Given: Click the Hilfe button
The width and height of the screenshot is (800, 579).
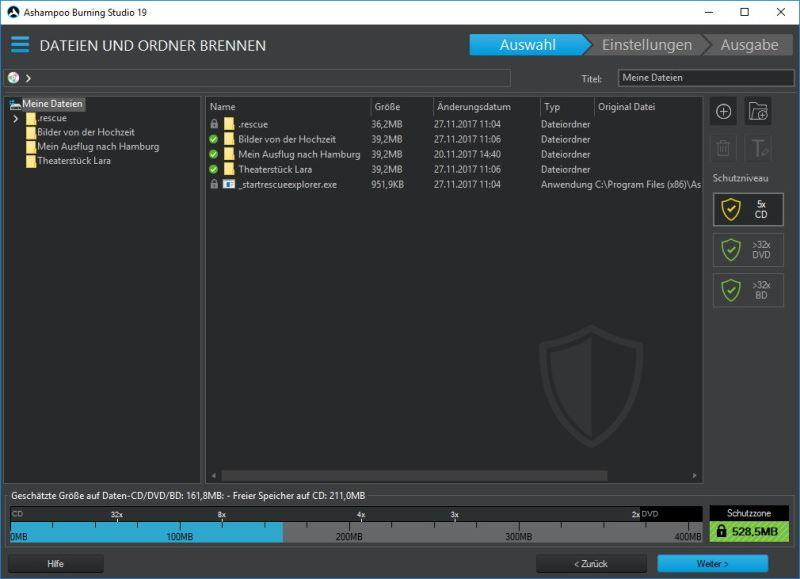Looking at the screenshot, I should [55, 564].
